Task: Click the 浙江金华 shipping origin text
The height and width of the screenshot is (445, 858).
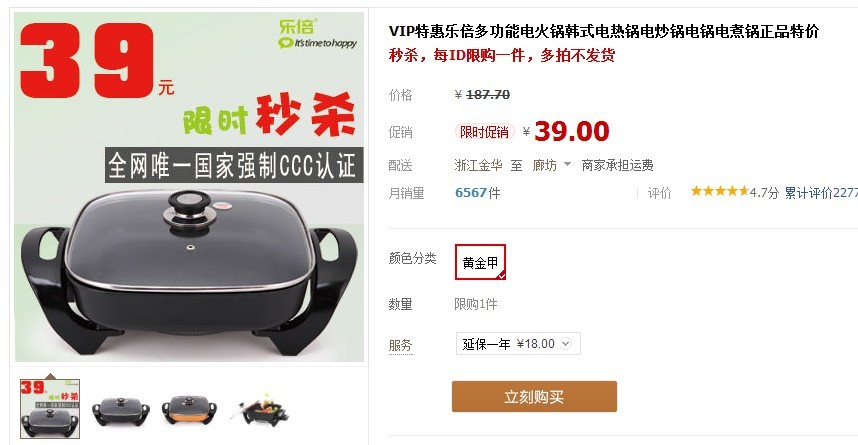Action: [478, 165]
